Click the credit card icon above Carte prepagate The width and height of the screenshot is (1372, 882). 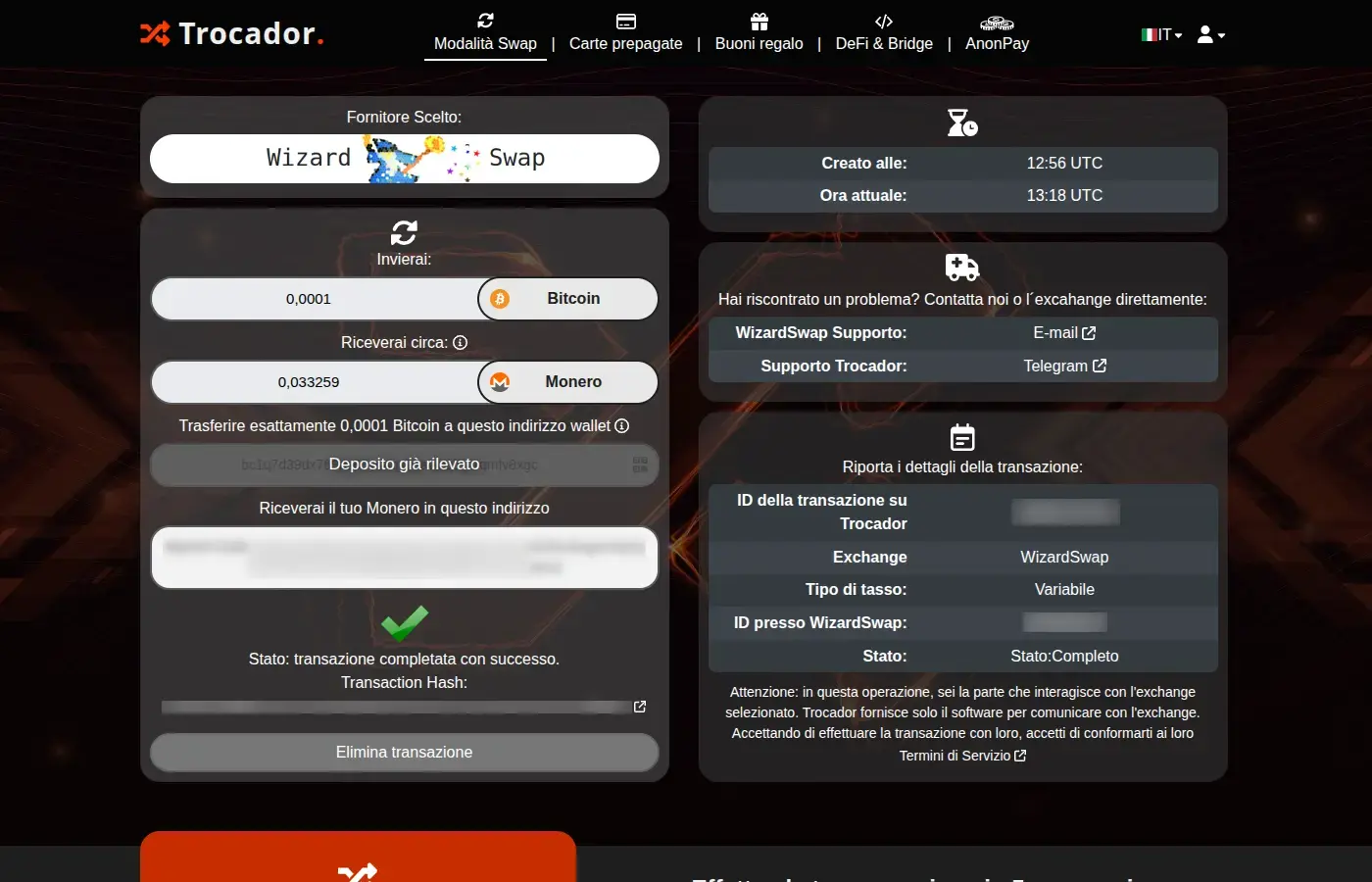click(626, 21)
